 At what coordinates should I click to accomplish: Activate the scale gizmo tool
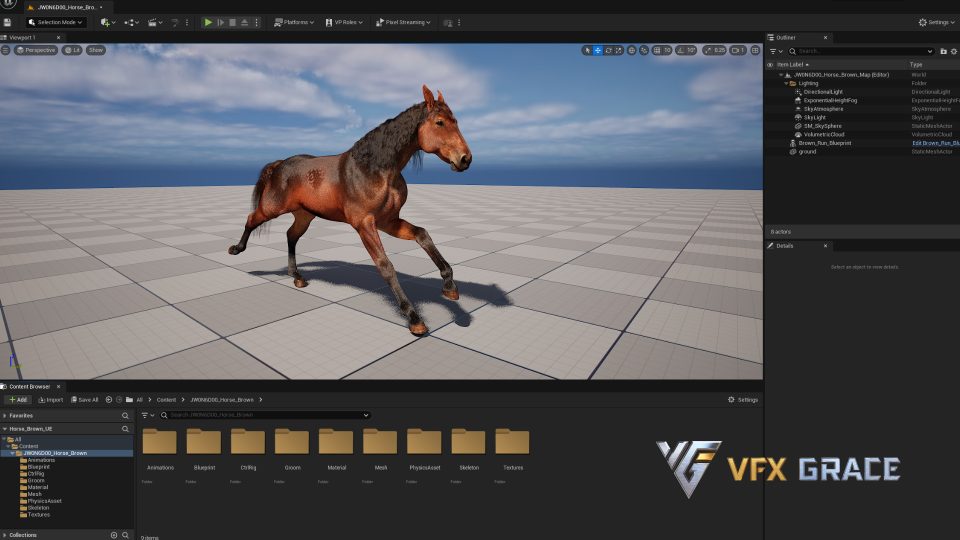click(x=619, y=50)
